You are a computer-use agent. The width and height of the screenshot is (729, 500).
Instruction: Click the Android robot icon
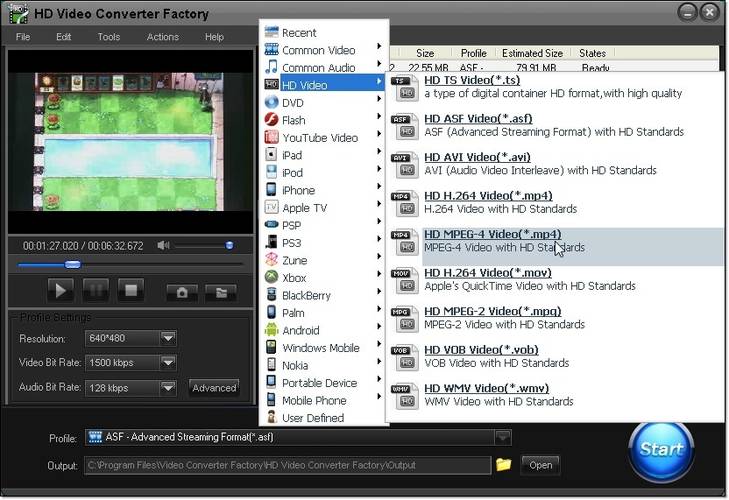tap(272, 330)
